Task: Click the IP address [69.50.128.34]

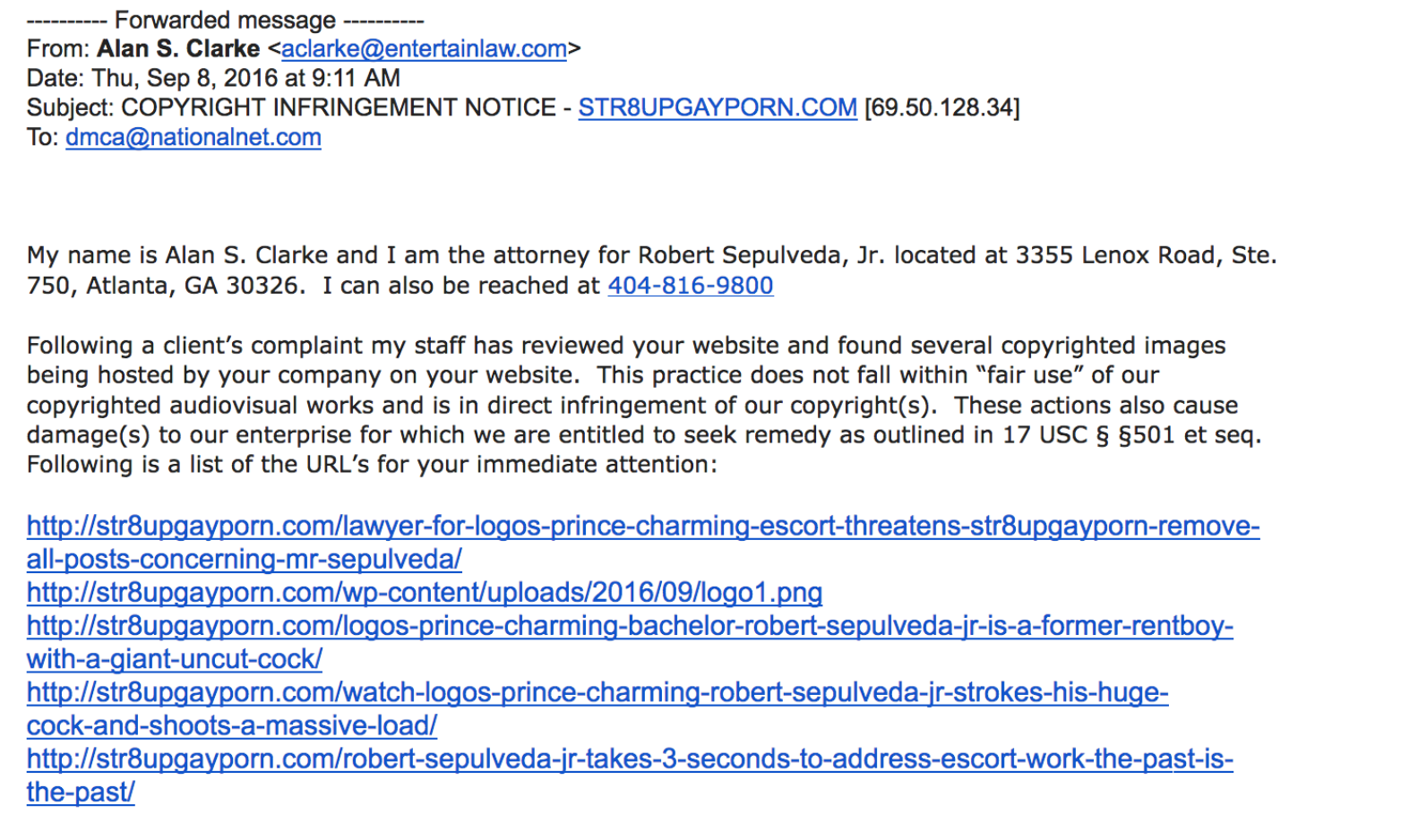Action: pos(942,107)
